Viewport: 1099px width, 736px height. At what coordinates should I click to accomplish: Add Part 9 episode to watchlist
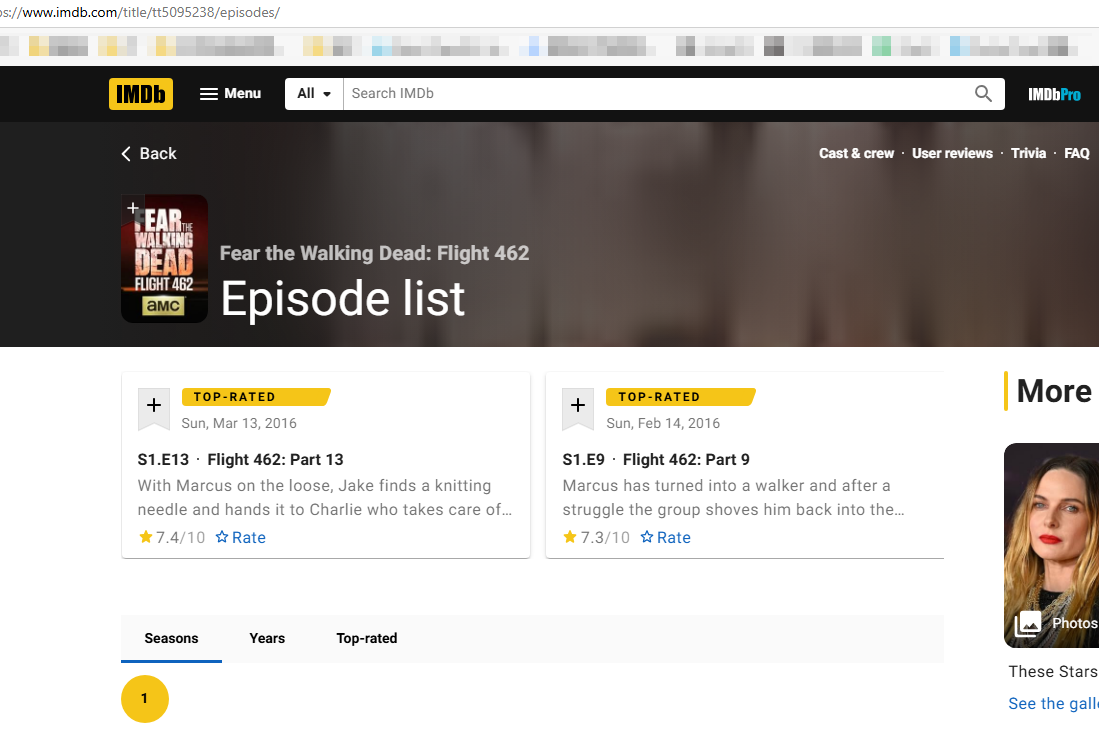point(578,407)
